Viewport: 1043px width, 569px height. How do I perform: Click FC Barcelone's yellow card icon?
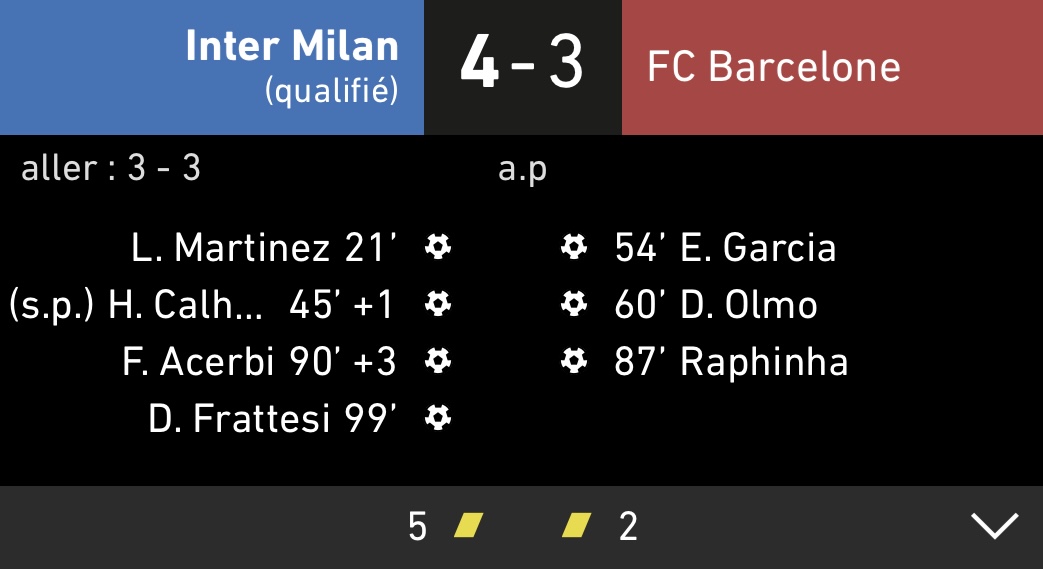coord(576,525)
